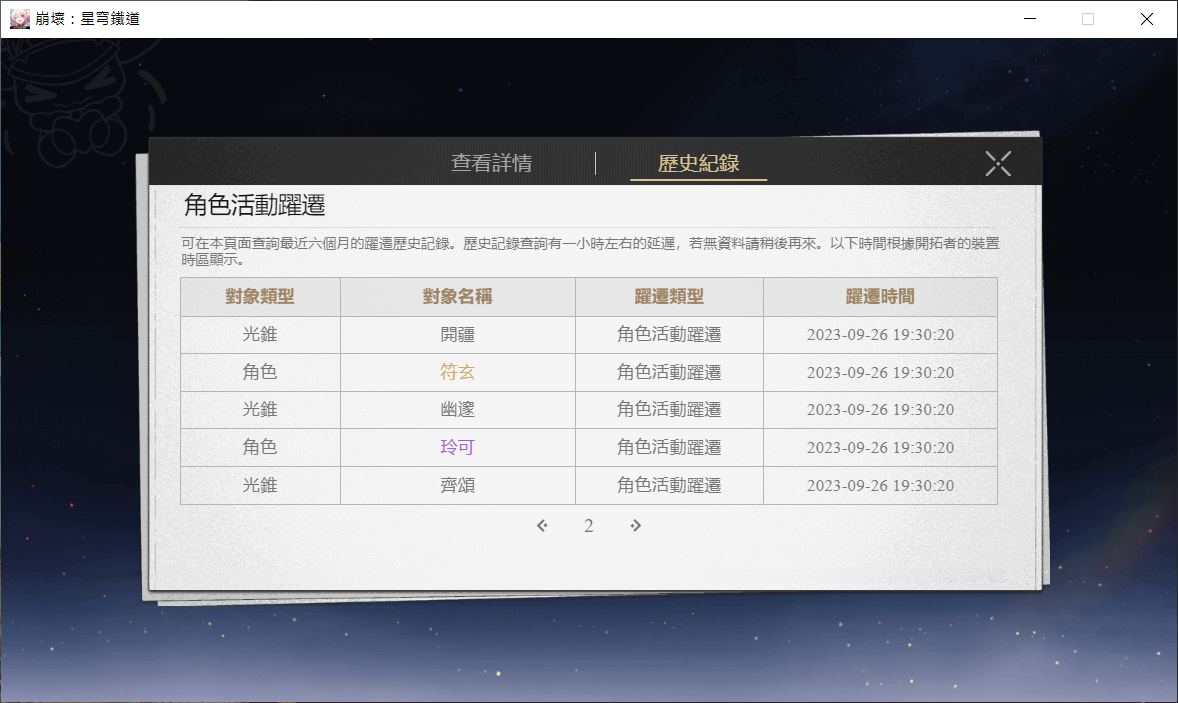Click the timestamp in 齊頌 row
This screenshot has width=1178, height=703.
880,485
